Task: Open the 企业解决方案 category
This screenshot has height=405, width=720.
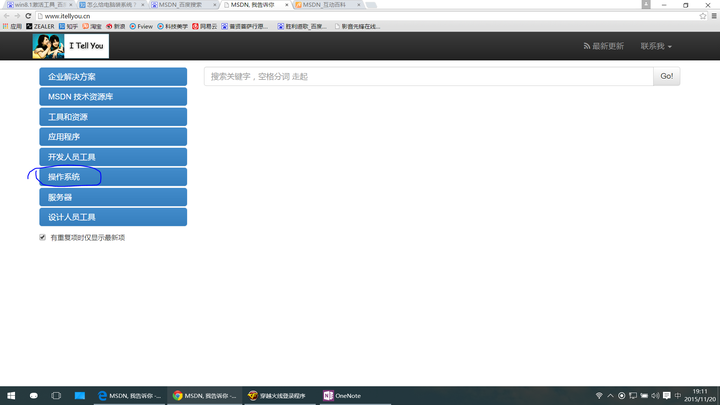Action: click(x=113, y=77)
